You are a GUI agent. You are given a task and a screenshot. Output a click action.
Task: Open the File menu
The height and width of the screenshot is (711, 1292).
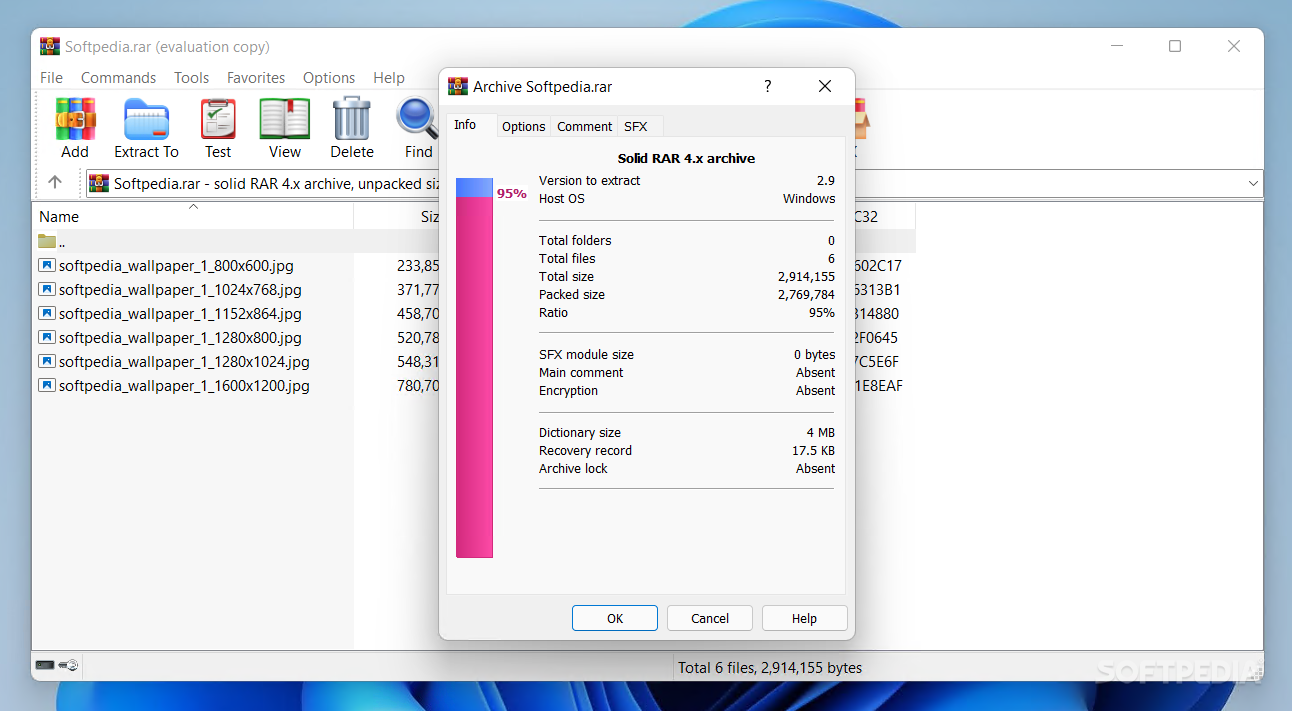point(51,77)
